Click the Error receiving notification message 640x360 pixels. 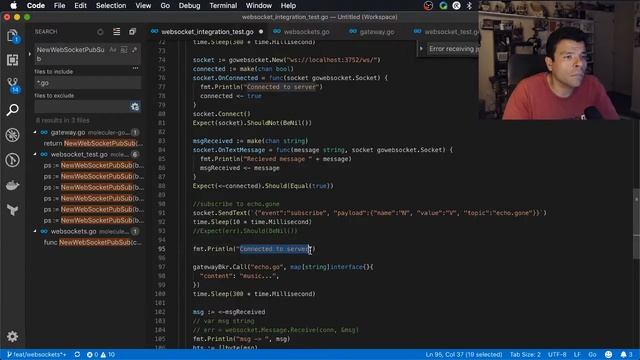coord(453,49)
